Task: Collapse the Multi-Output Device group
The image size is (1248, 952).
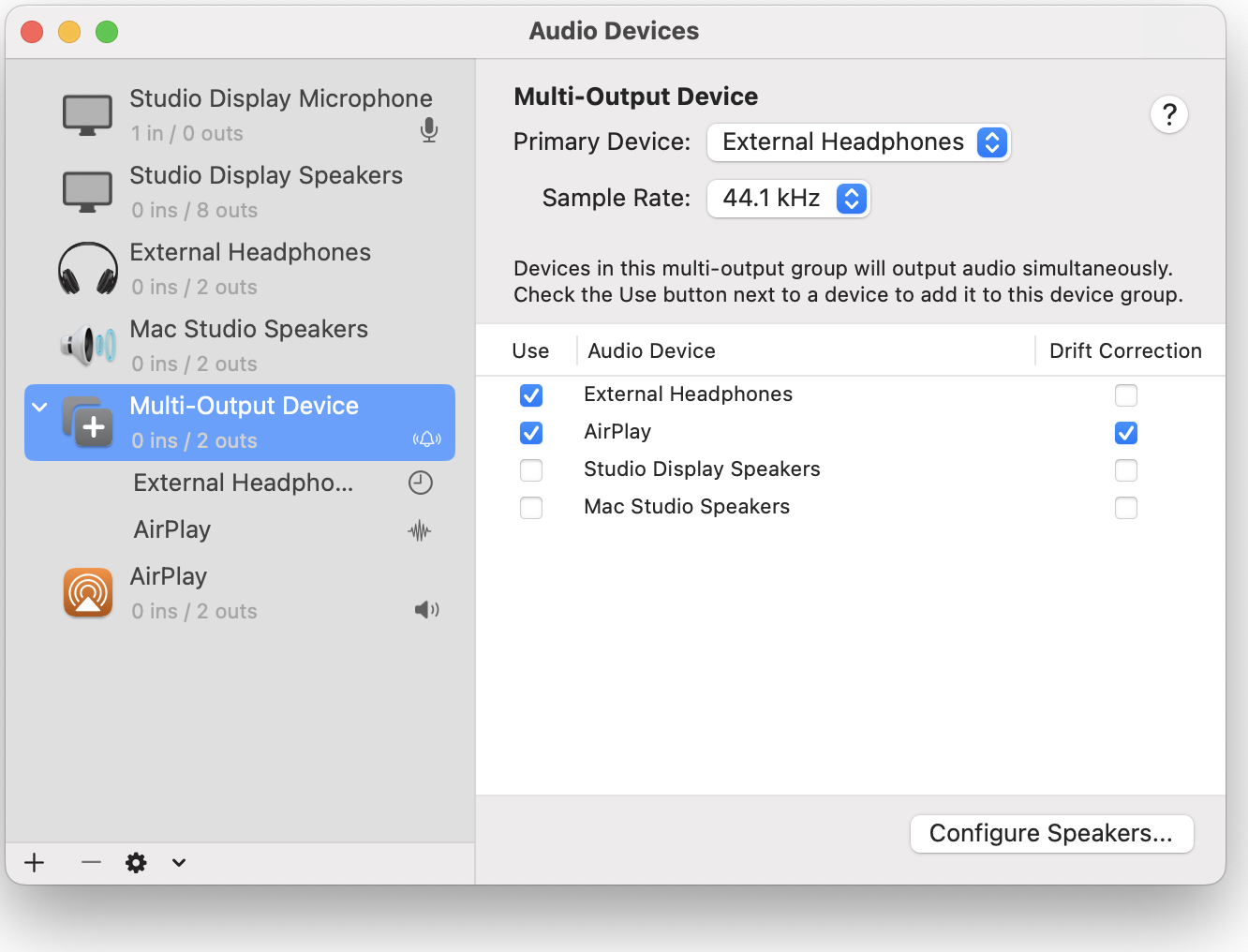Action: tap(39, 407)
